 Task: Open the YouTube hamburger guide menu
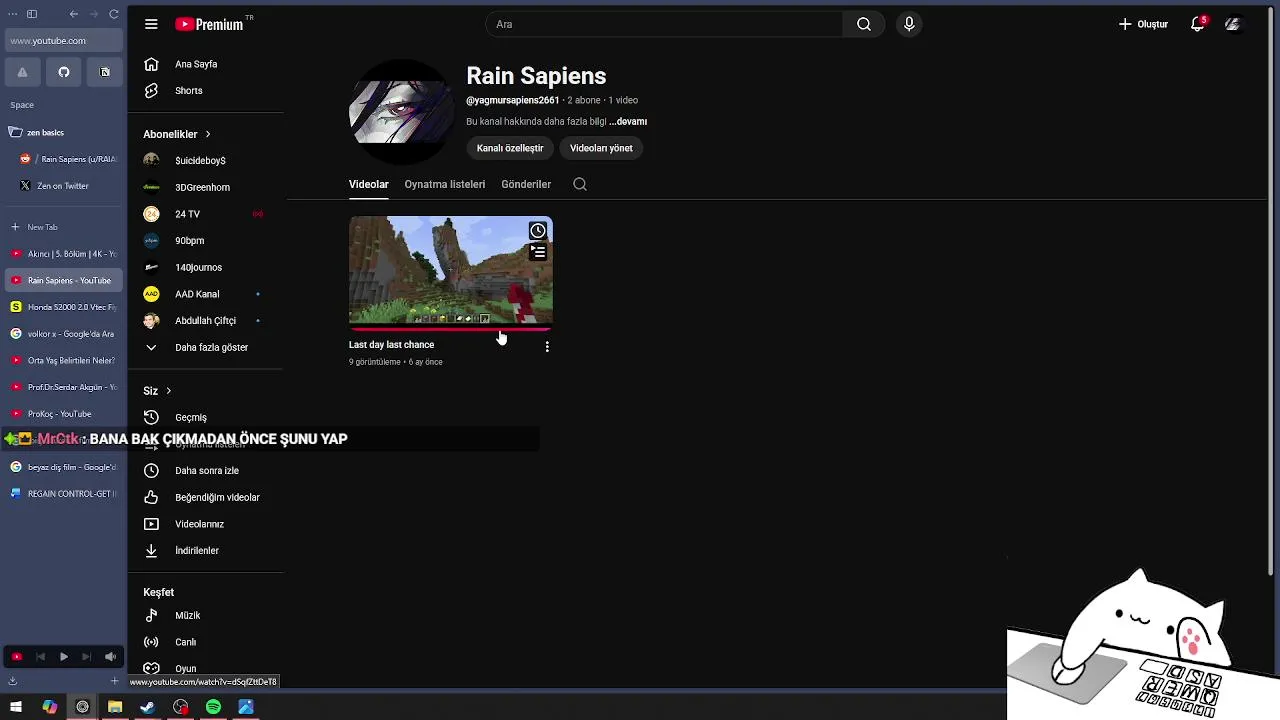(x=151, y=24)
